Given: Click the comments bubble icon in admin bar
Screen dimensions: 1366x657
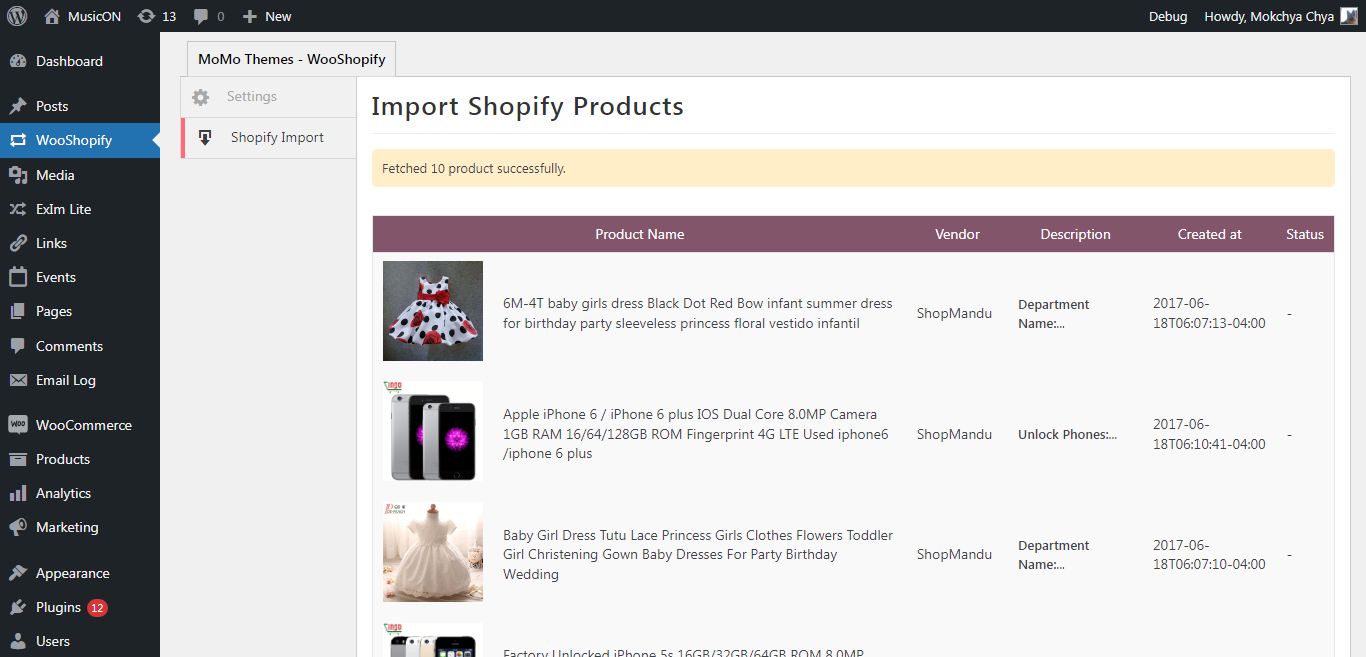Looking at the screenshot, I should (201, 16).
